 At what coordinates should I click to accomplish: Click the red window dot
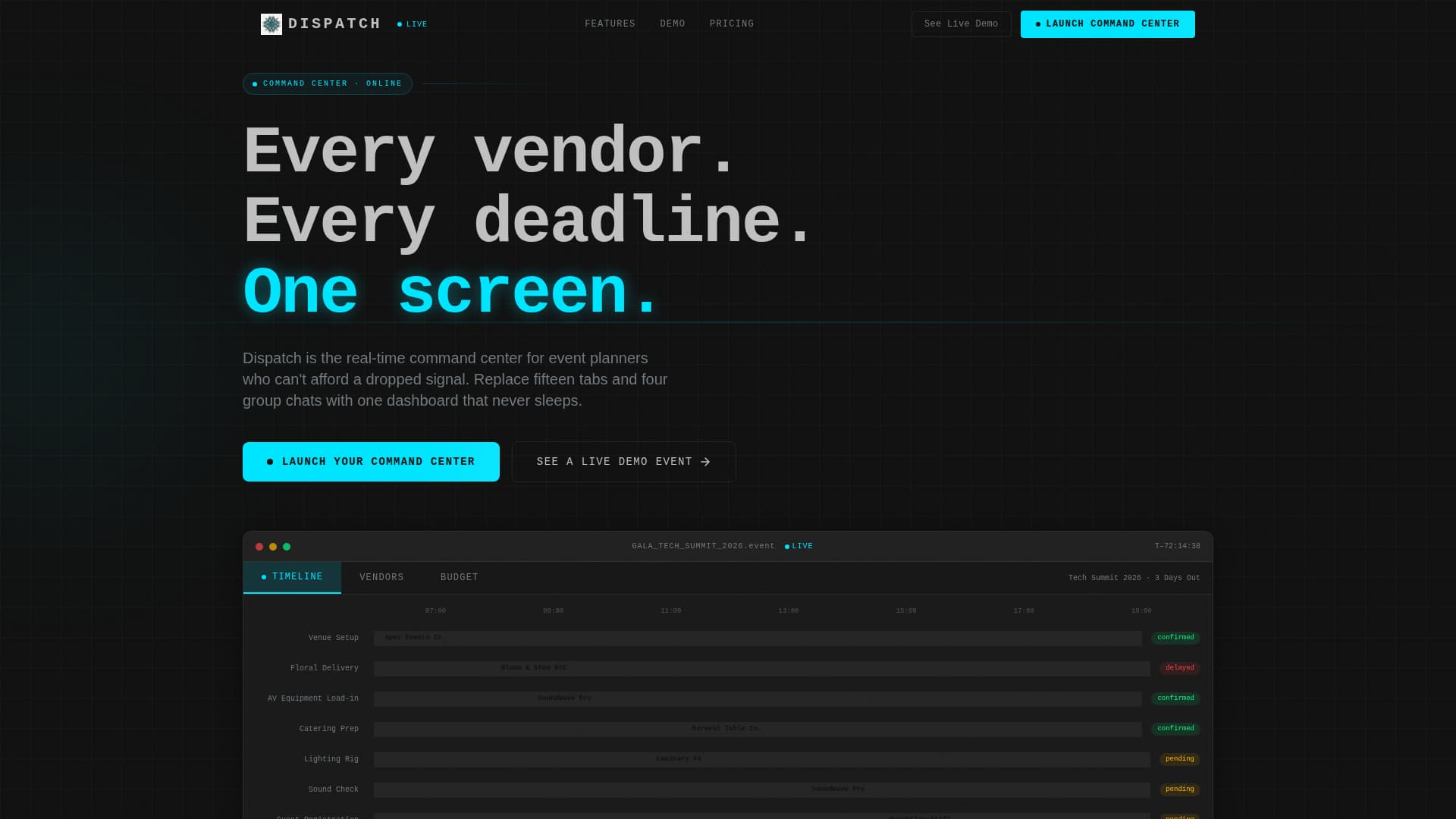point(259,547)
